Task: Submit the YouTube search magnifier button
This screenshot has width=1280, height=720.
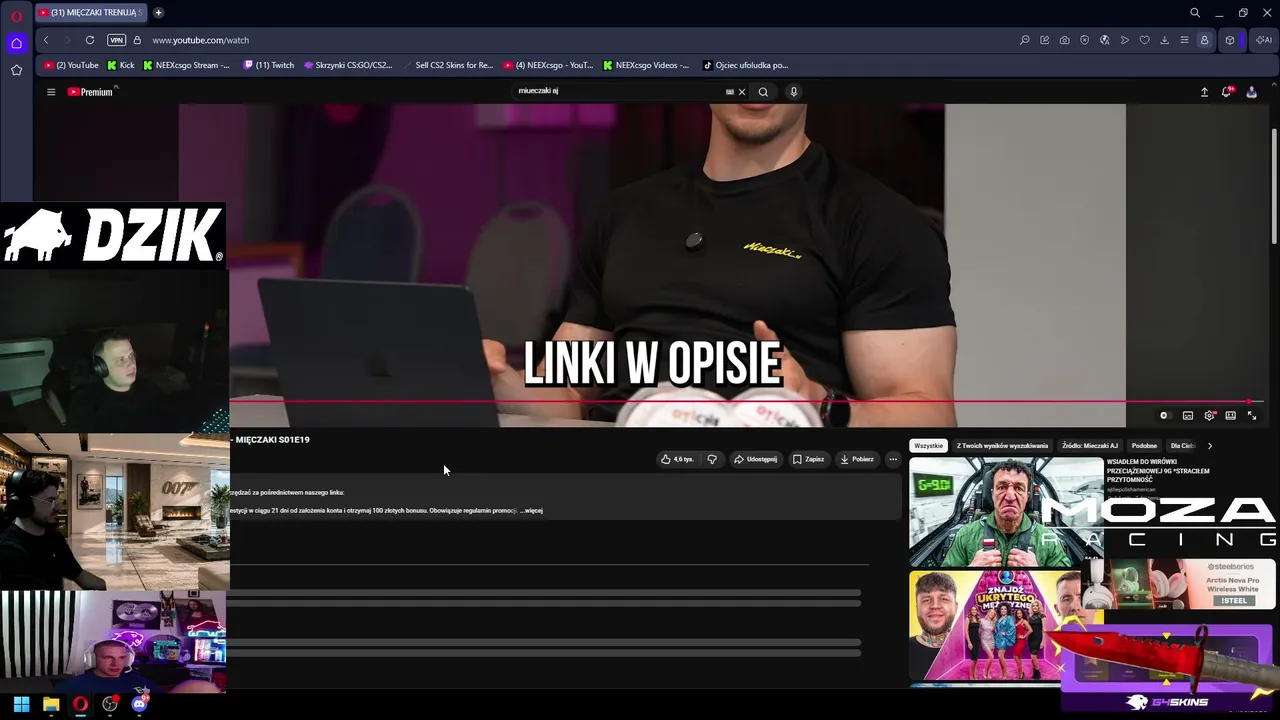Action: click(763, 92)
